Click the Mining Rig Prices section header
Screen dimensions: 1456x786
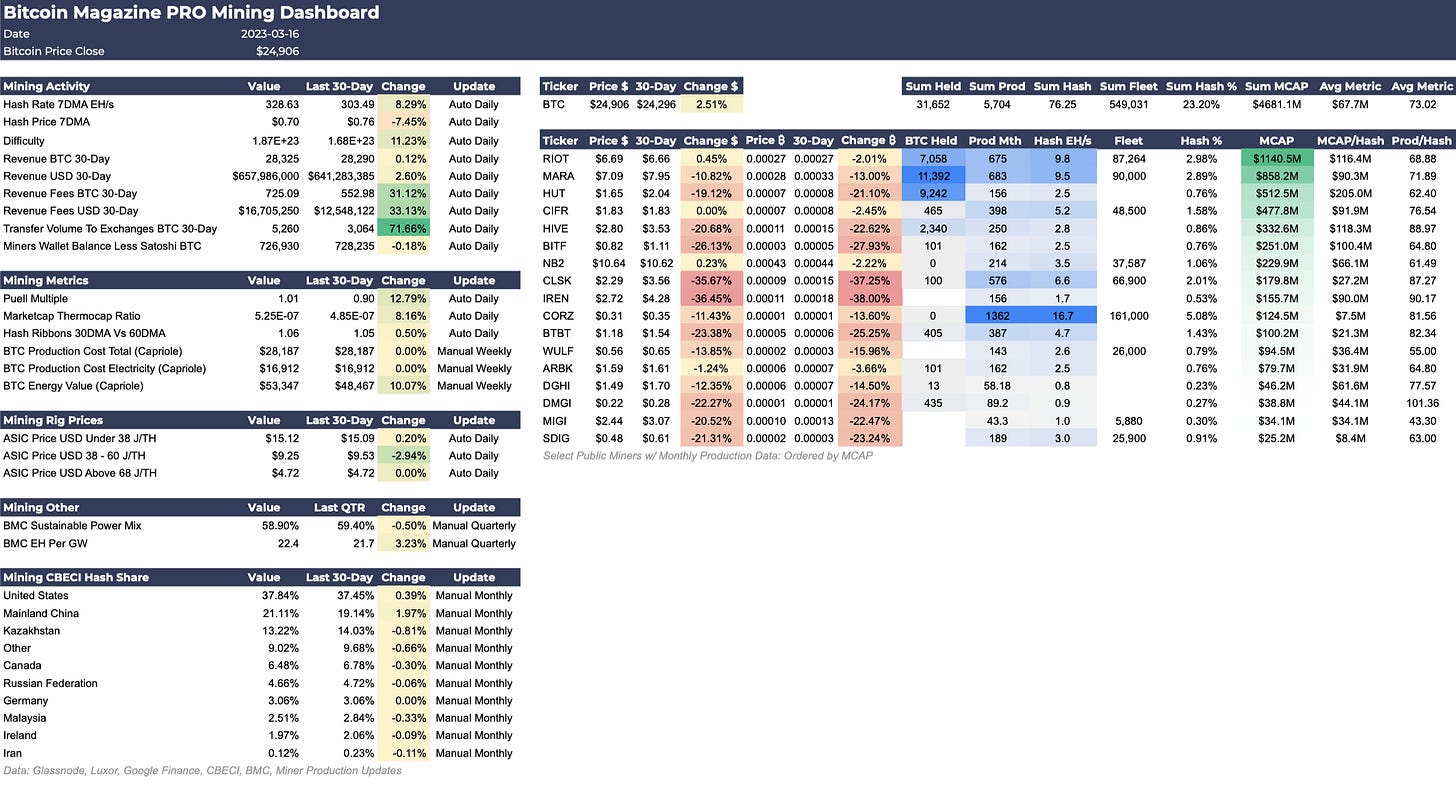(x=53, y=420)
